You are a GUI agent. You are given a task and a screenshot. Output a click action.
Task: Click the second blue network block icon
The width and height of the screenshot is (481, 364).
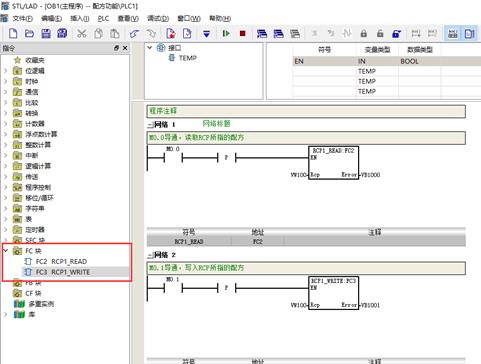[x=278, y=33]
